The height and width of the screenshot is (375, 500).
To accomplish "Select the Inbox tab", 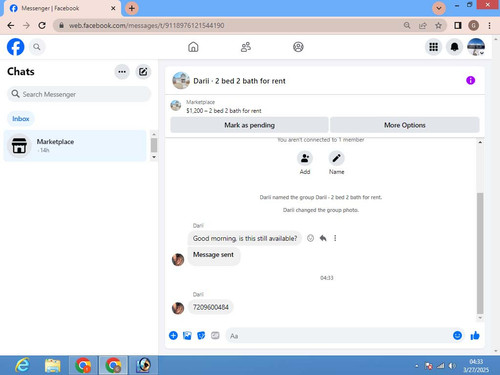I will pyautogui.click(x=21, y=119).
